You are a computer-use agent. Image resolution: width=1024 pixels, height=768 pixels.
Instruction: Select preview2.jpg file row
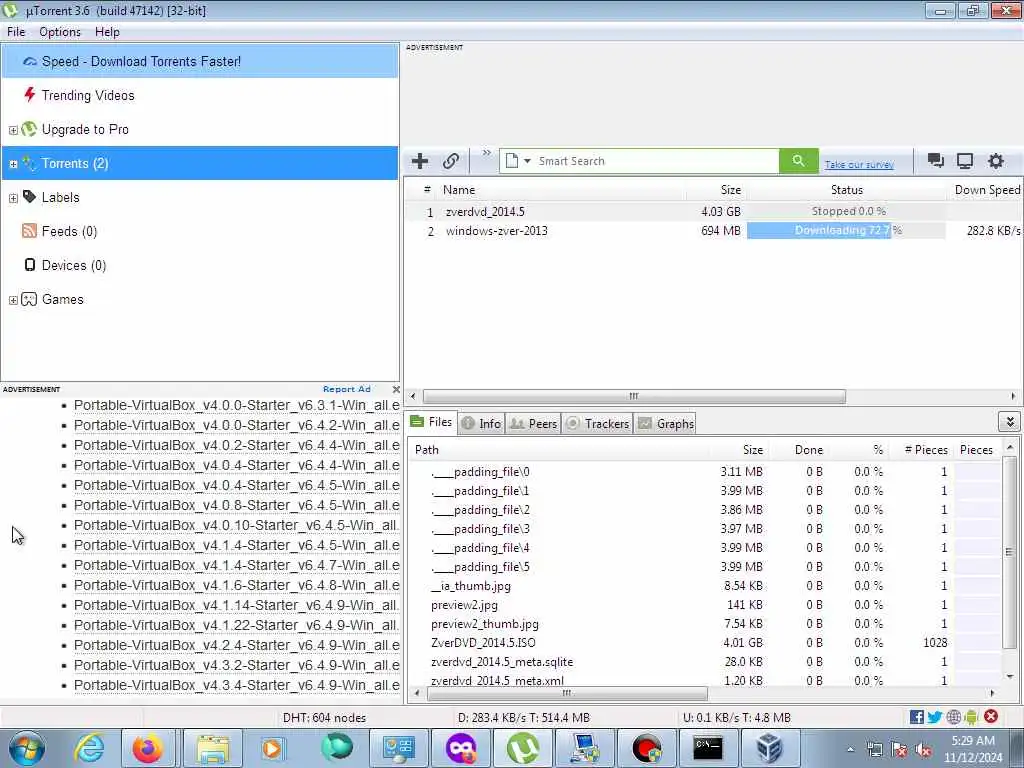705,605
